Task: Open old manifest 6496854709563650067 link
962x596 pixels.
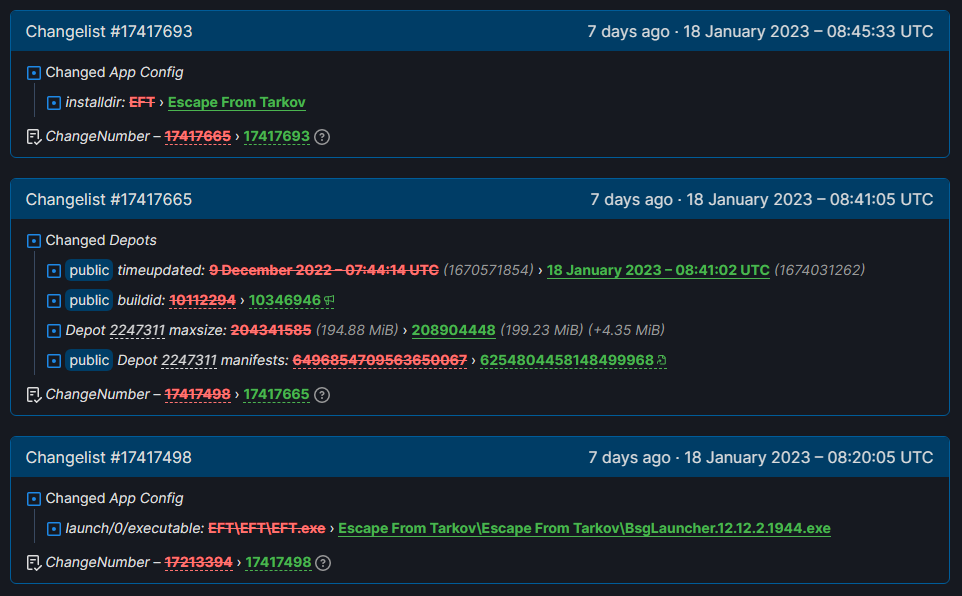Action: (x=380, y=360)
